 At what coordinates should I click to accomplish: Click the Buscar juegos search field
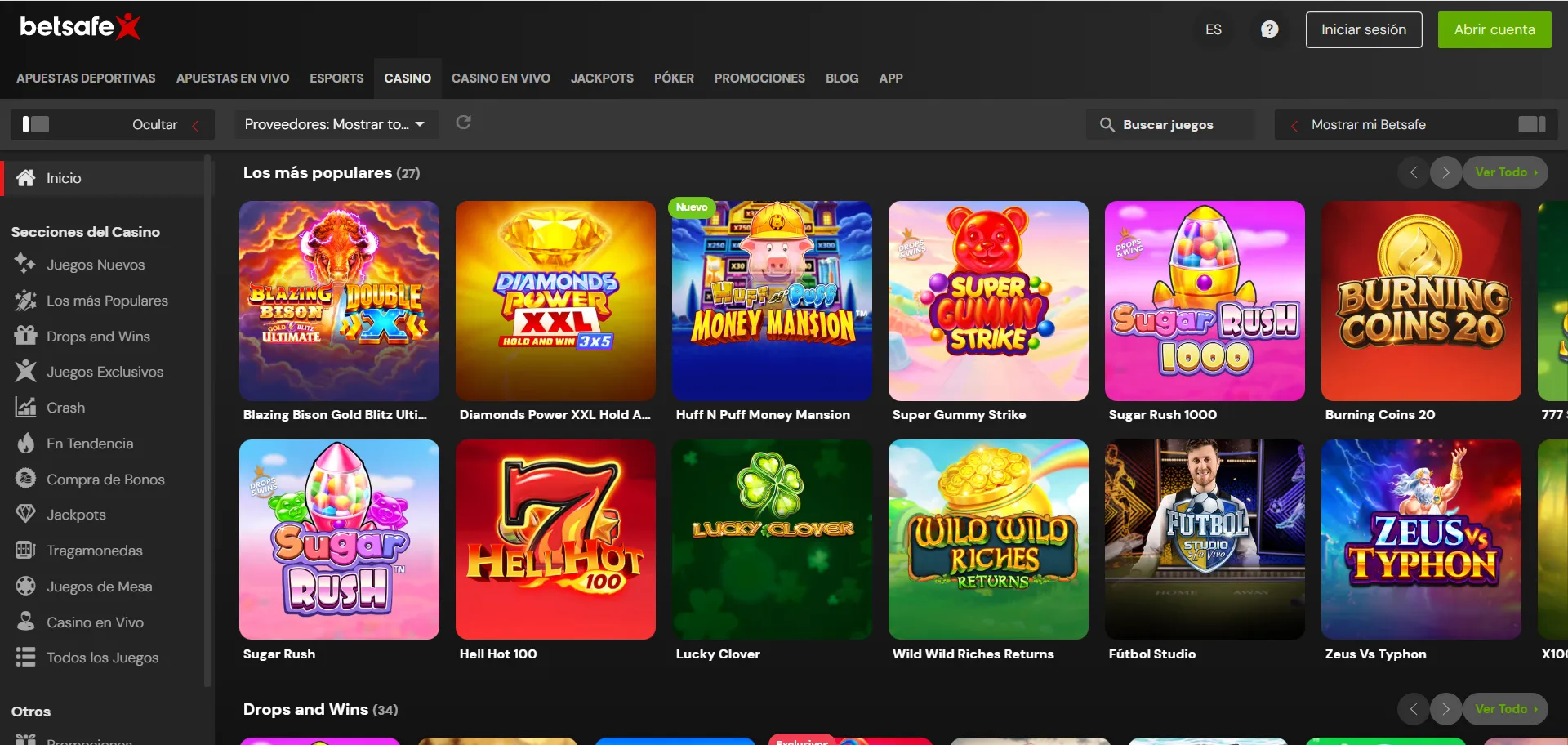[1169, 124]
